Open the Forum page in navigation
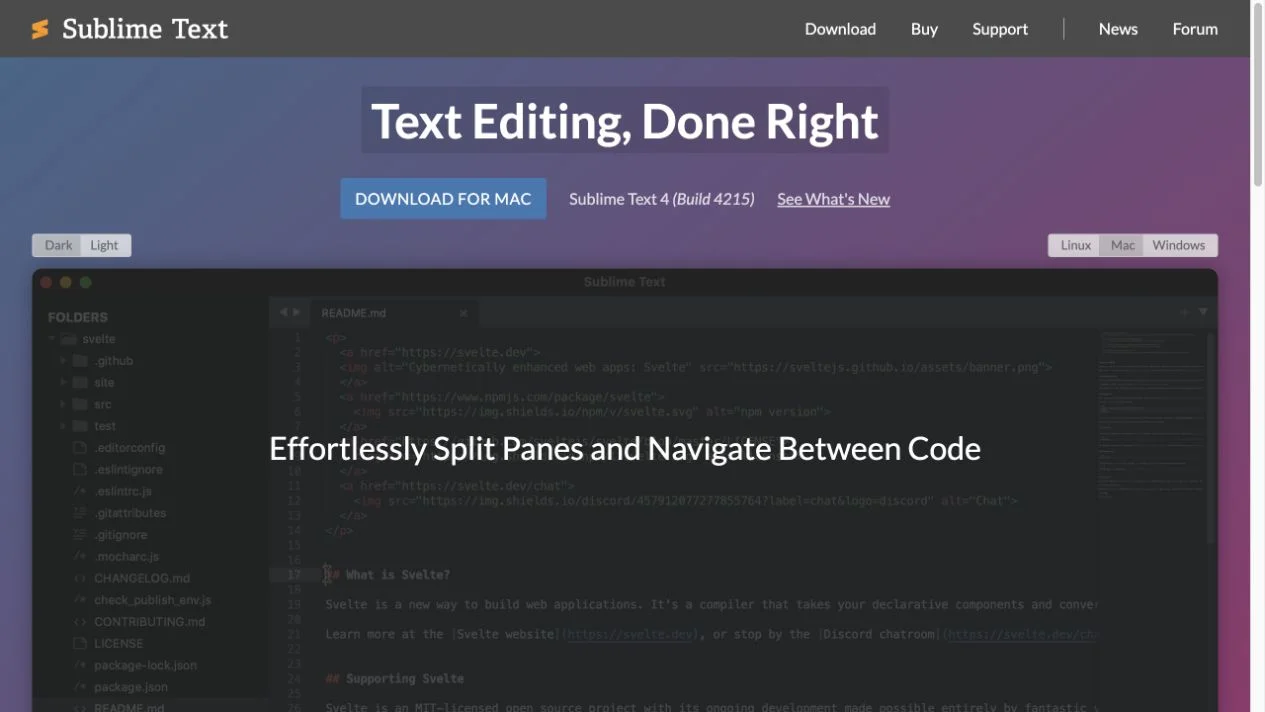The image size is (1265, 712). point(1195,29)
